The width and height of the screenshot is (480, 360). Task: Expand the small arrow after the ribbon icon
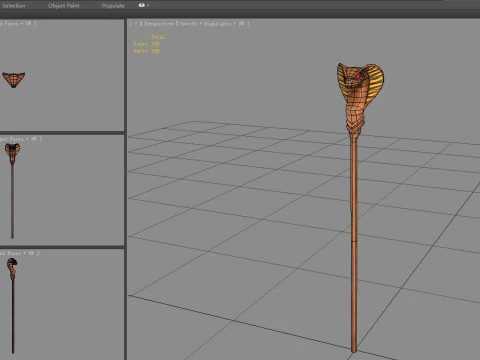[148, 6]
